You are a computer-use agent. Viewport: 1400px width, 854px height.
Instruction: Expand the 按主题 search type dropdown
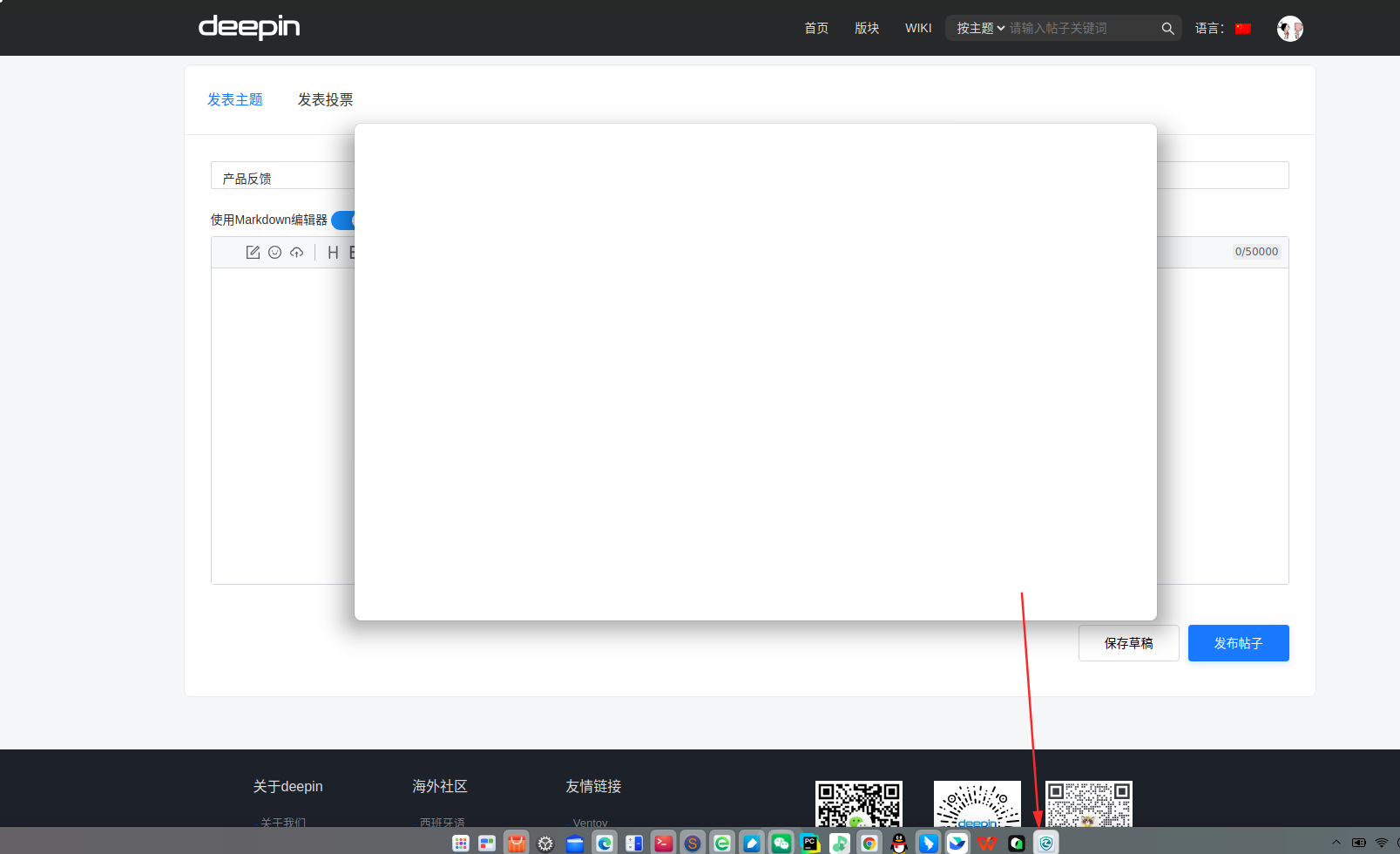coord(981,28)
